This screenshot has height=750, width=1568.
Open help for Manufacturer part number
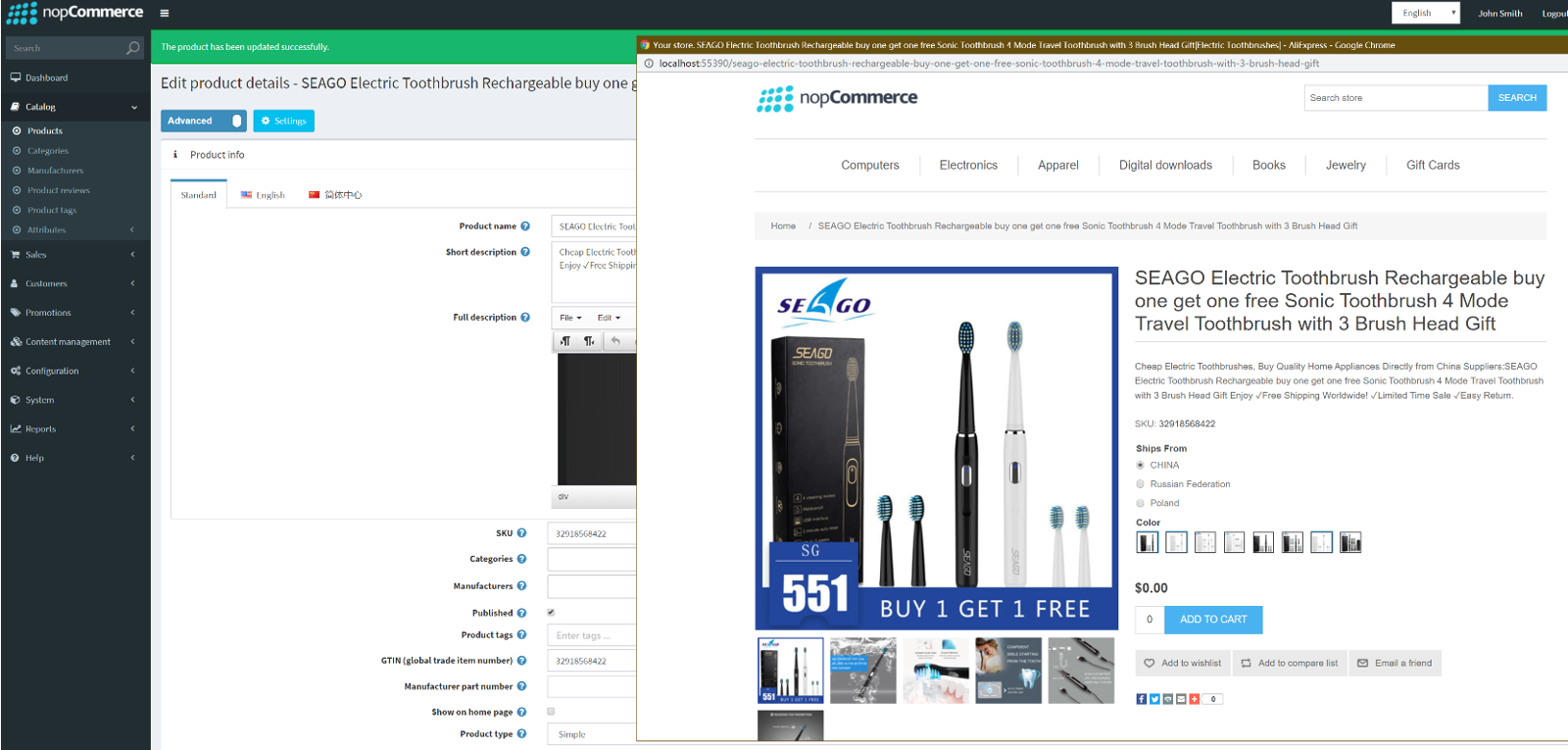pos(521,686)
